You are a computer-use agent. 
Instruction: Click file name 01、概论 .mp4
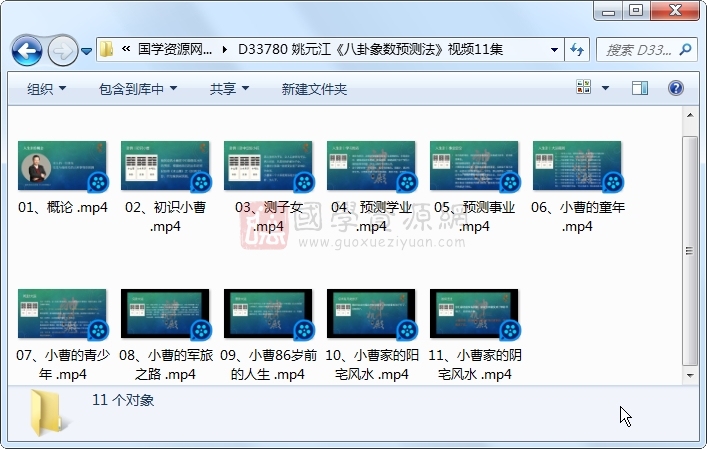pos(63,207)
